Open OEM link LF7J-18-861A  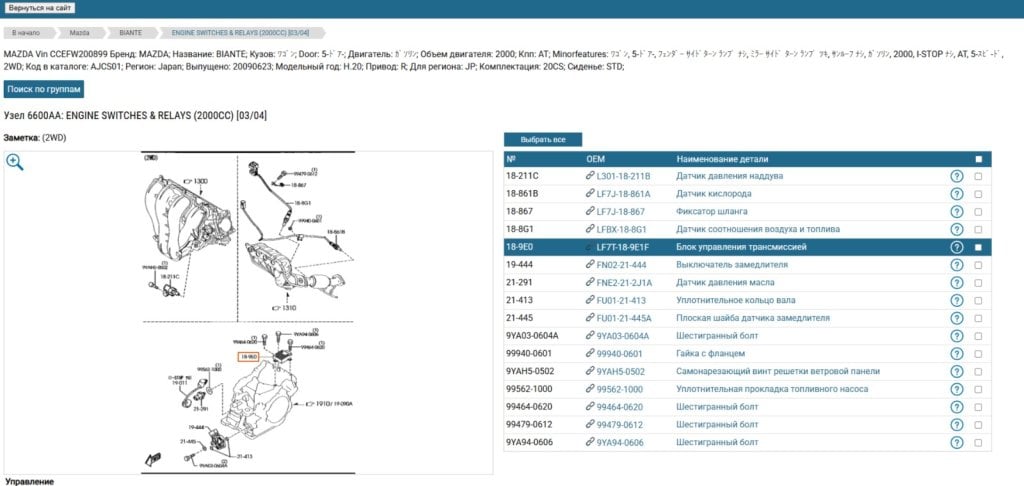[624, 194]
